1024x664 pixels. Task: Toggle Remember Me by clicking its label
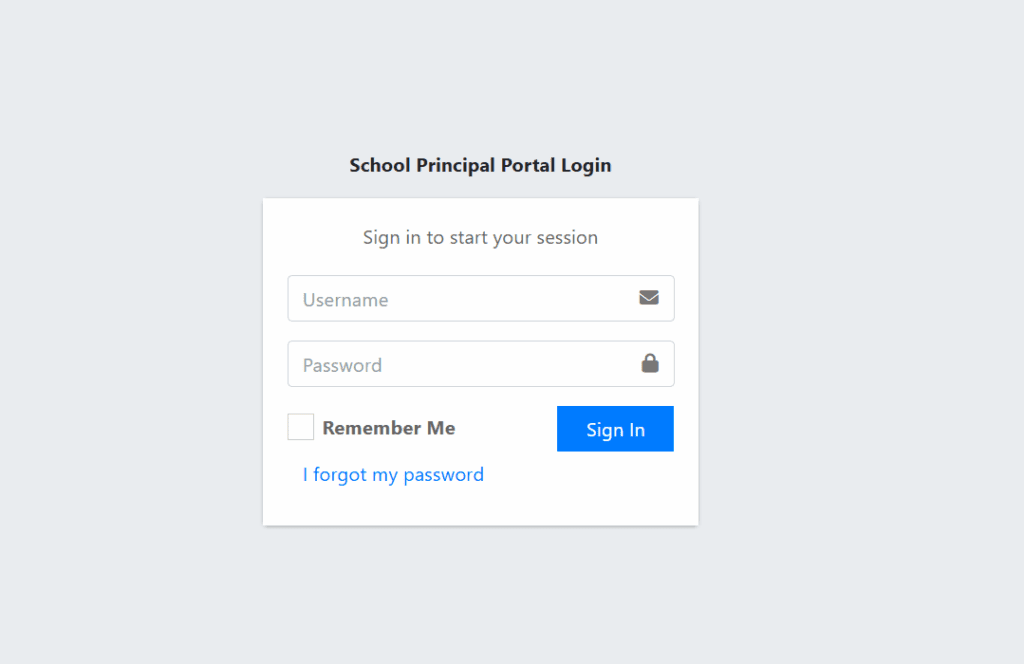388,427
